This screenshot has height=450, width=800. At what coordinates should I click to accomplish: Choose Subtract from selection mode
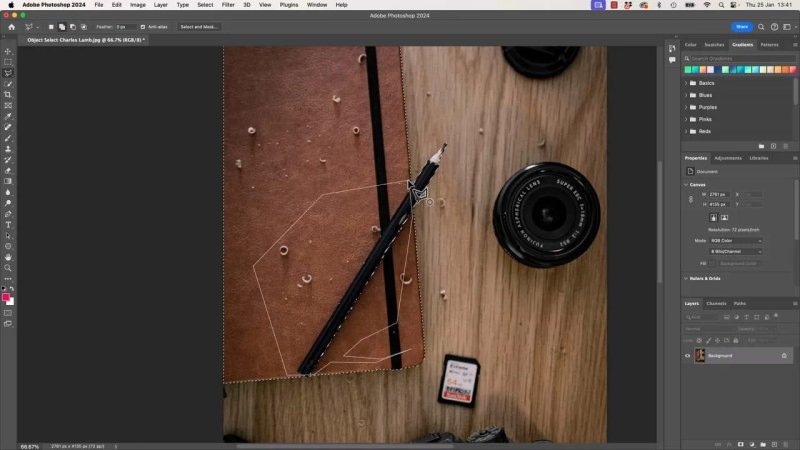pos(72,27)
